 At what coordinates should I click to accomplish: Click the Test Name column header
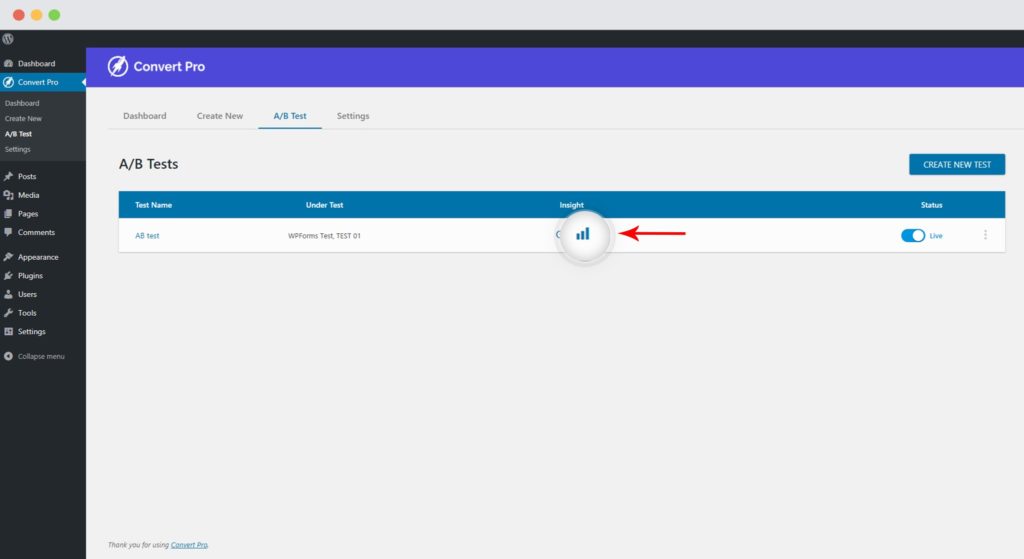153,205
